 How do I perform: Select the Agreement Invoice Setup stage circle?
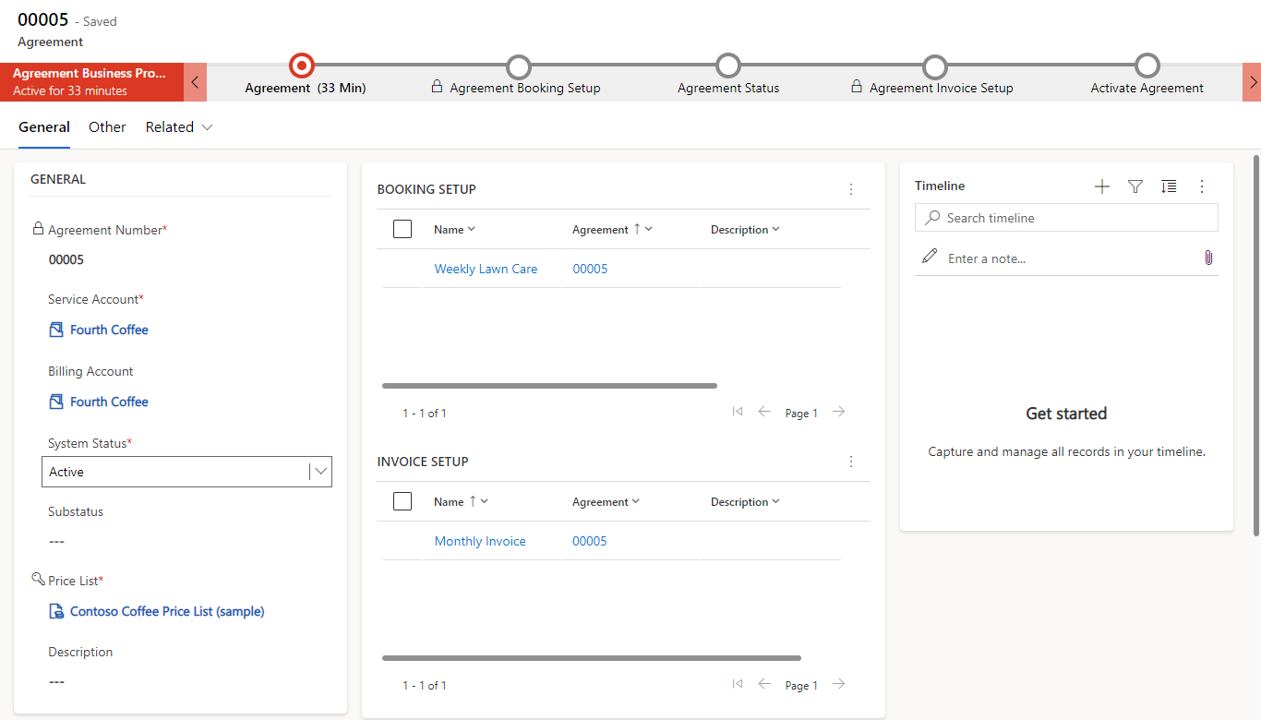(934, 66)
